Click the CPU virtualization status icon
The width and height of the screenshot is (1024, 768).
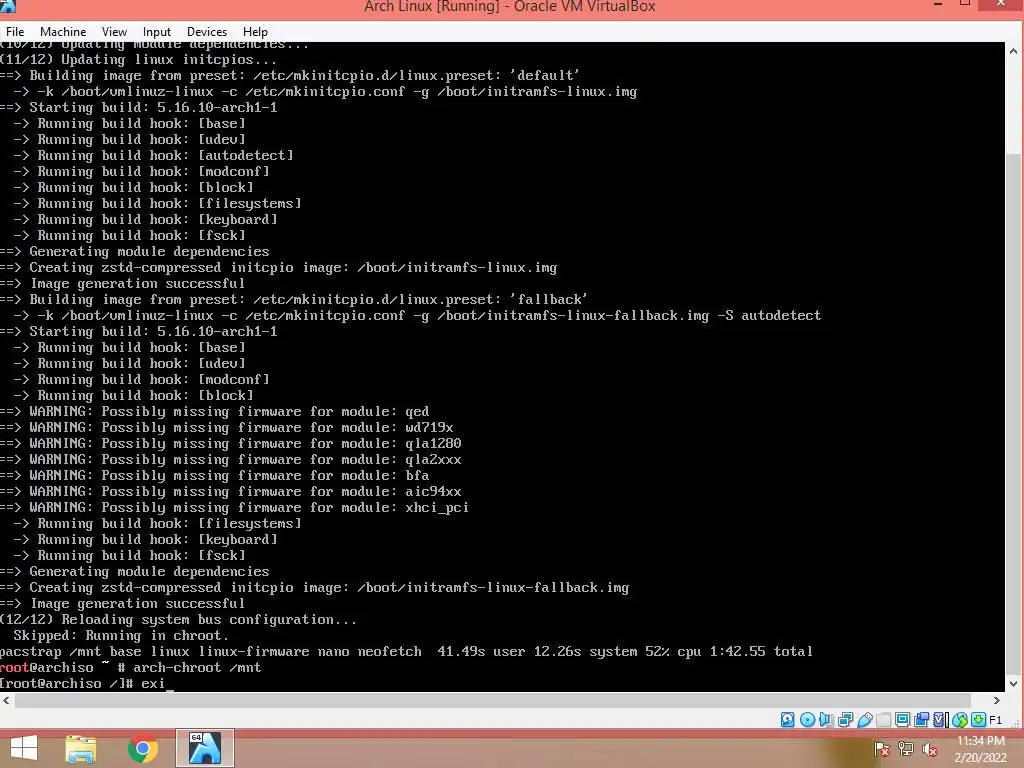point(941,720)
